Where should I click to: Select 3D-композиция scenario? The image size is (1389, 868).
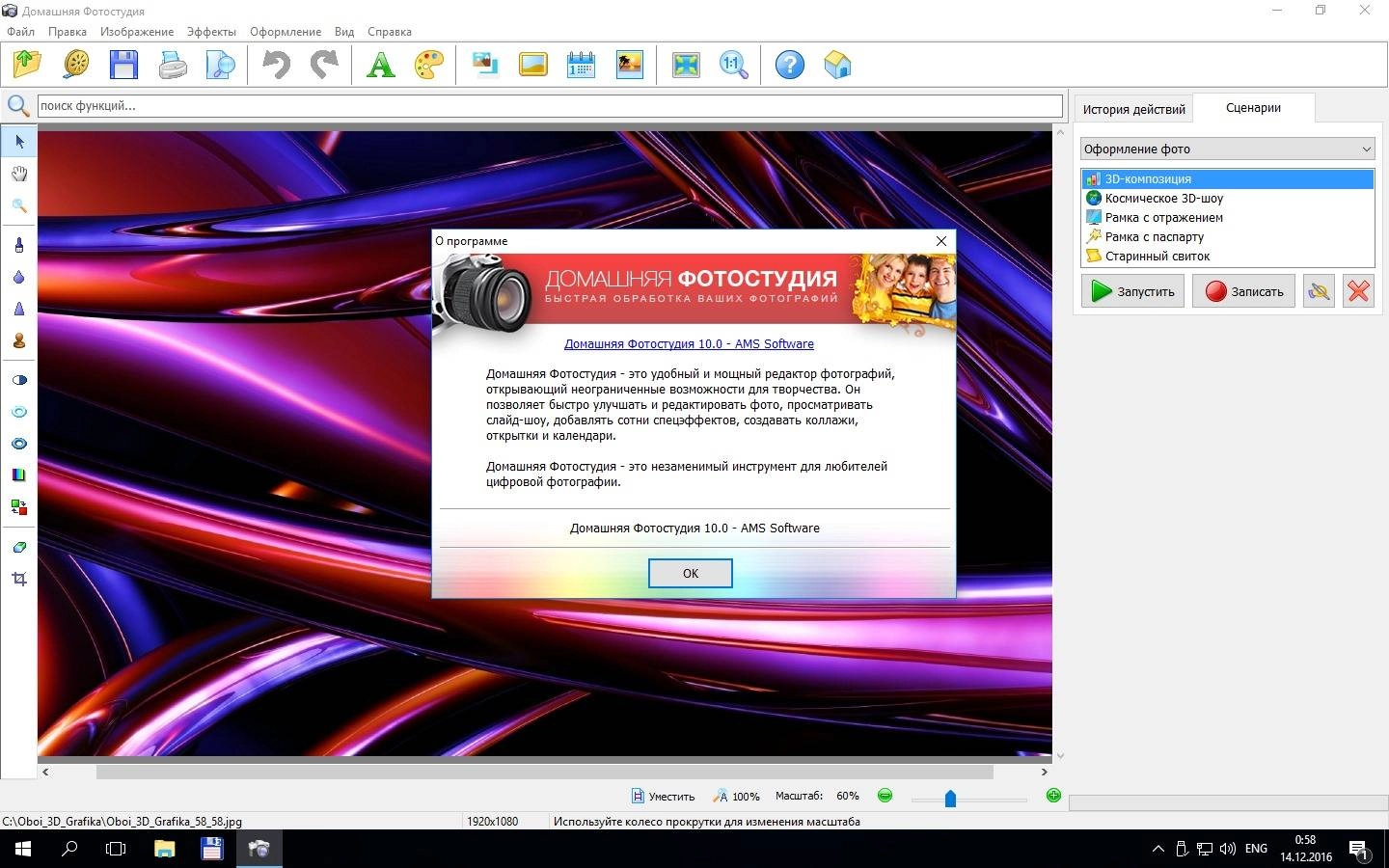[x=1227, y=178]
